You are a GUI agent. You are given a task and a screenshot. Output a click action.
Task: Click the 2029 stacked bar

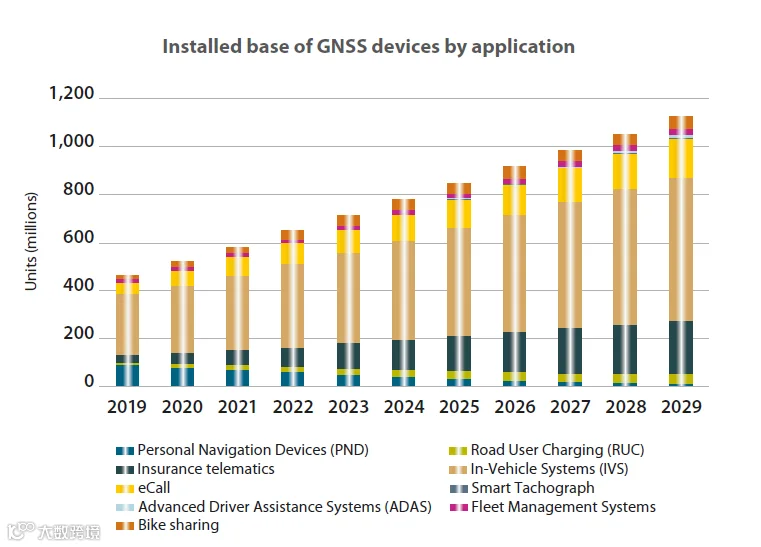681,251
